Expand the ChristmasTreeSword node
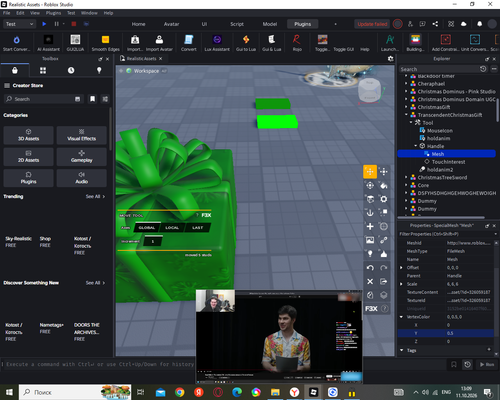 click(406, 177)
